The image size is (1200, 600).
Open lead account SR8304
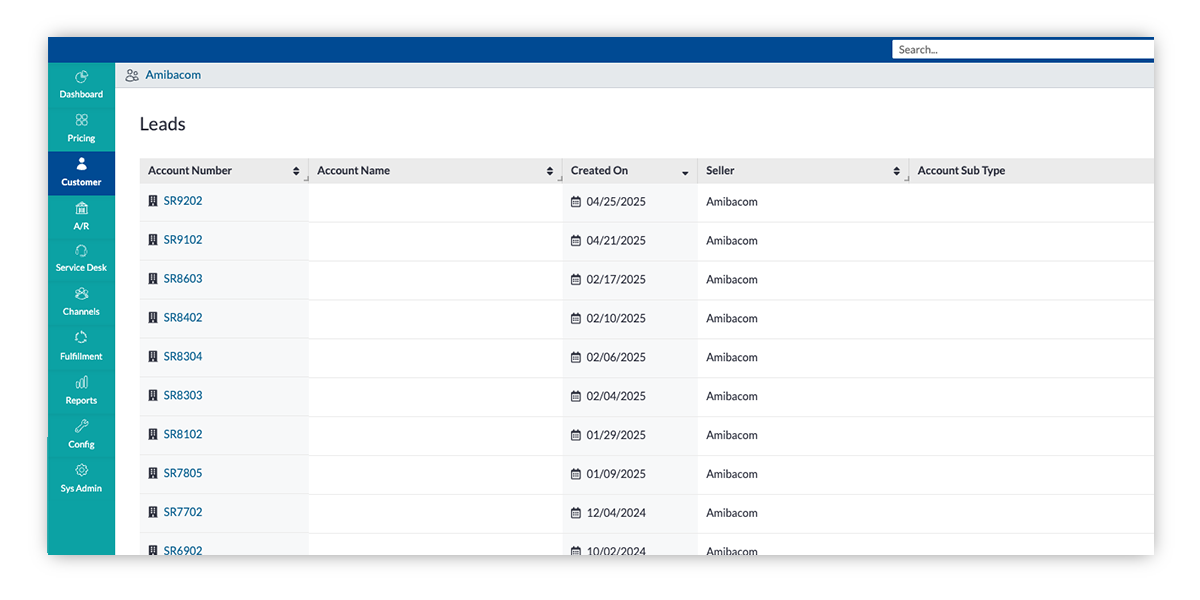point(183,357)
